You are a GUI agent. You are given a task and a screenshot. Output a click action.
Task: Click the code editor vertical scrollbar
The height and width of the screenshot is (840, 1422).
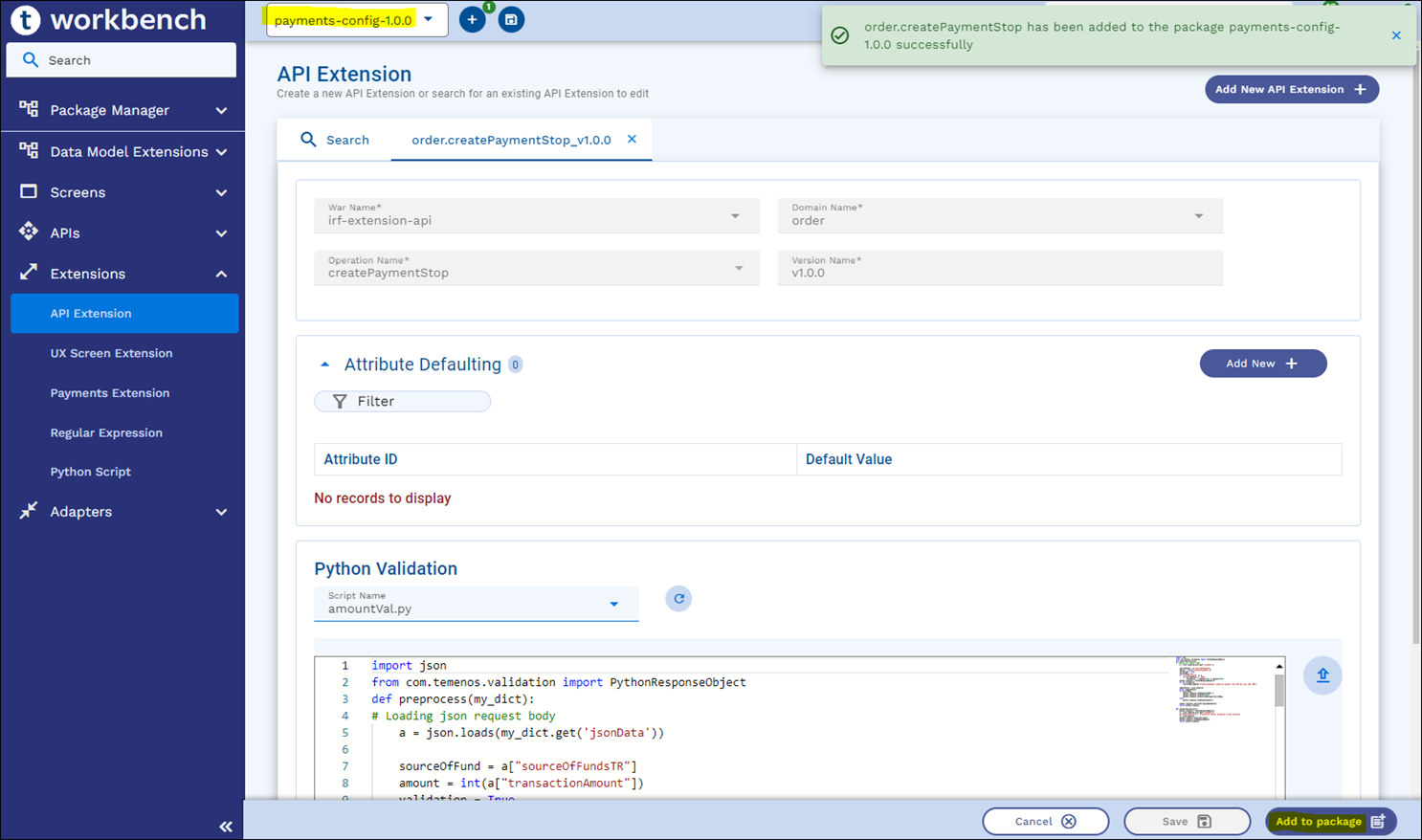[x=1279, y=689]
